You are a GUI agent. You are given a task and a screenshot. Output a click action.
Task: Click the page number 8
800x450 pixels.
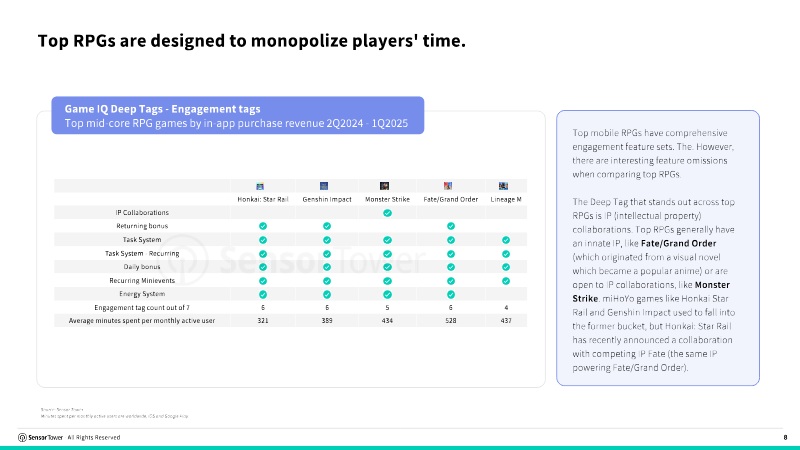(785, 438)
